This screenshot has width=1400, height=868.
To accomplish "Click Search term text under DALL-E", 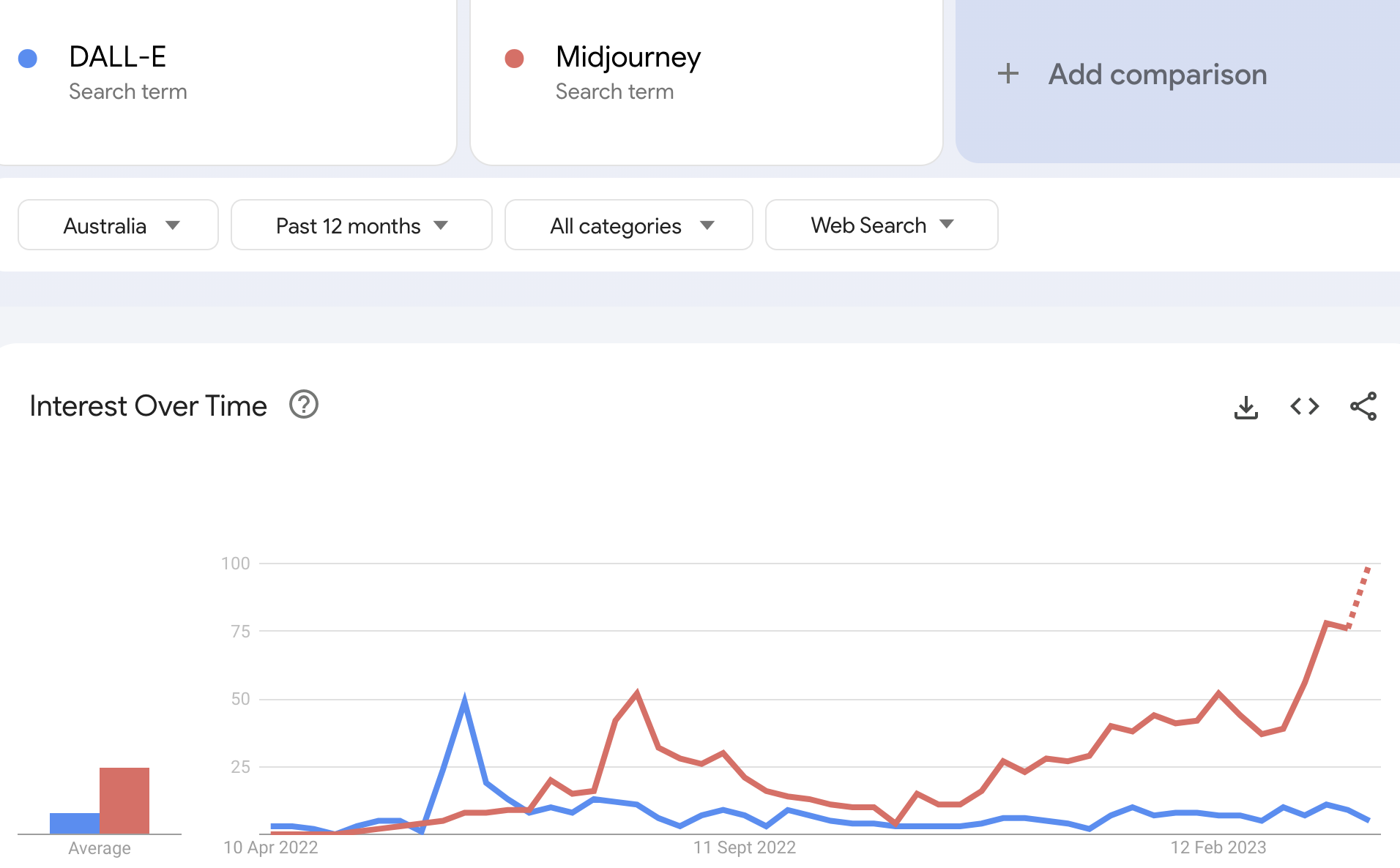I will (x=128, y=91).
